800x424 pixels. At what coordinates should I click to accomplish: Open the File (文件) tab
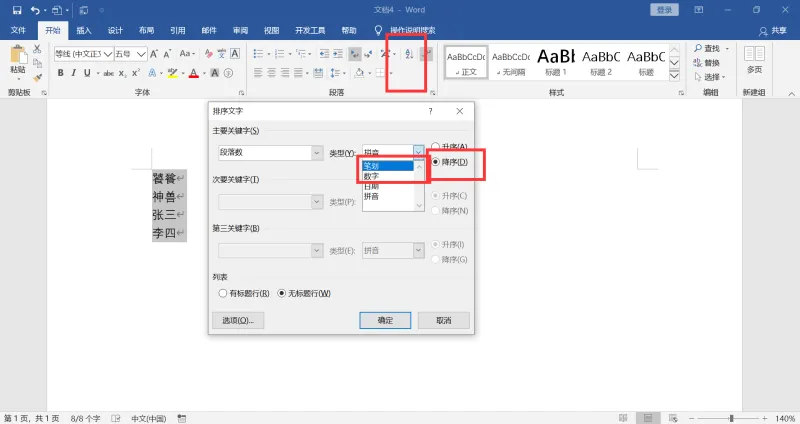pyautogui.click(x=18, y=30)
